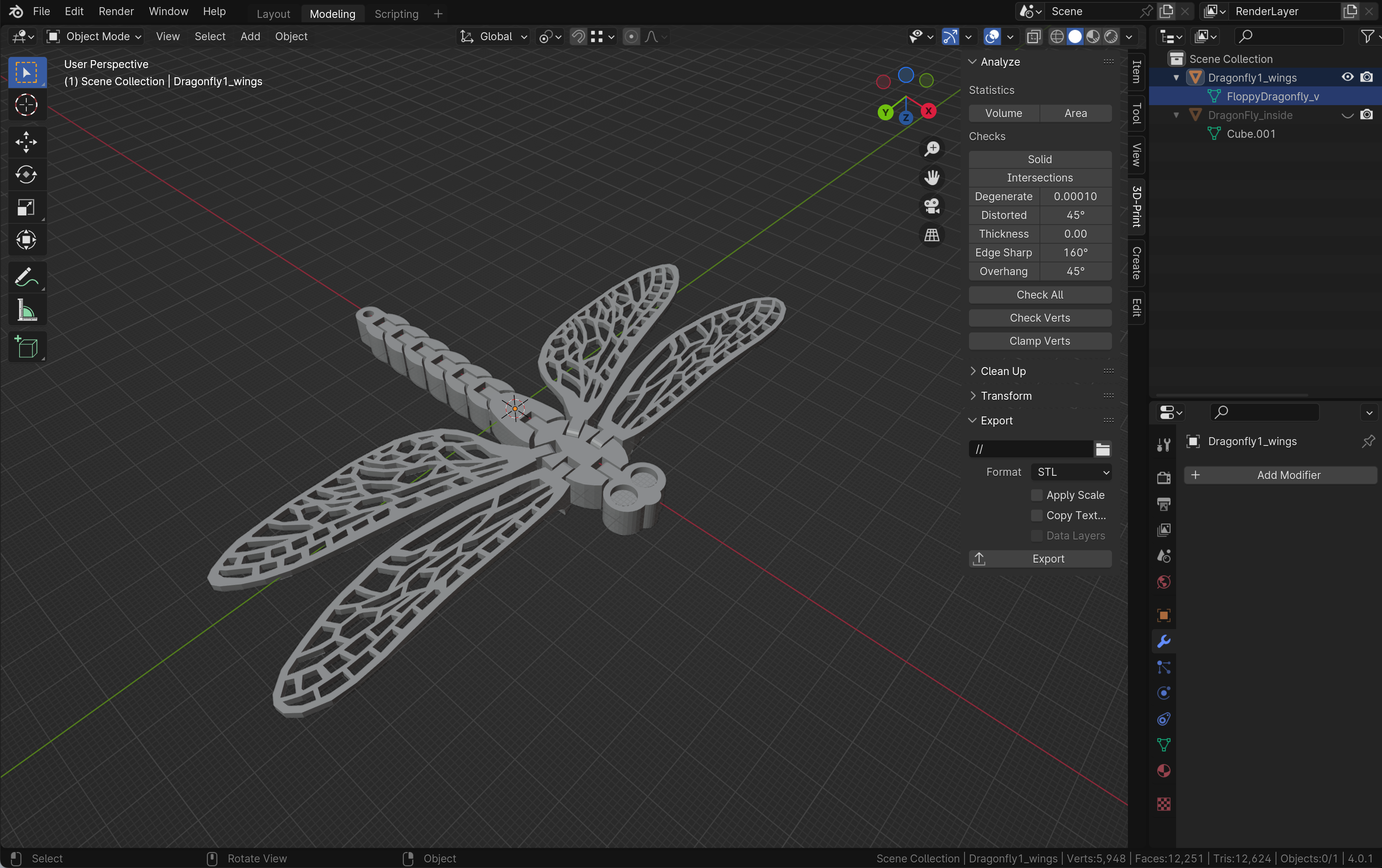
Task: Pick the Rotate tool
Action: [26, 174]
